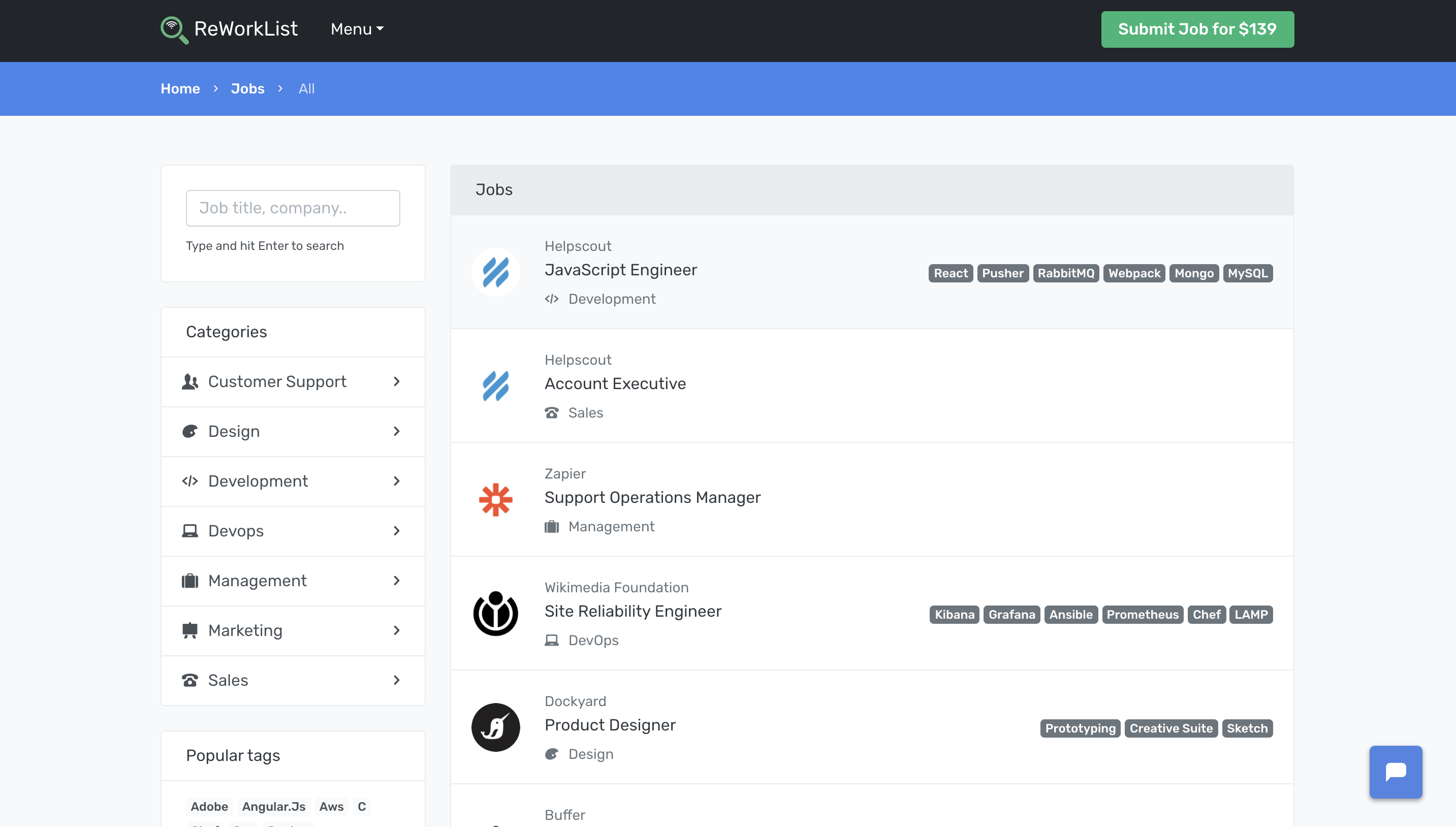Click the ReWorkList magnifier logo icon

[174, 29]
